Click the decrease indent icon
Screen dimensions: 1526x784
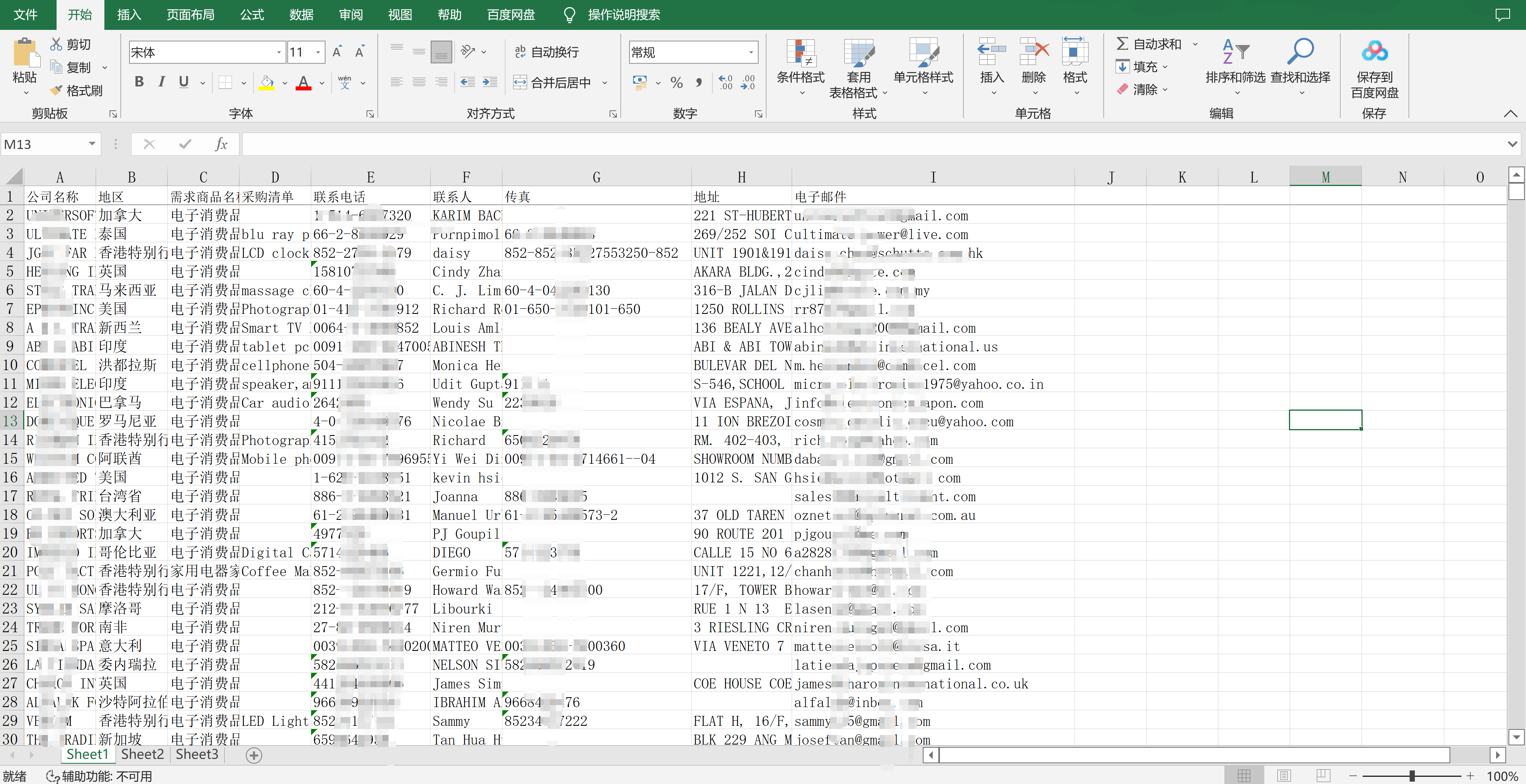(467, 82)
